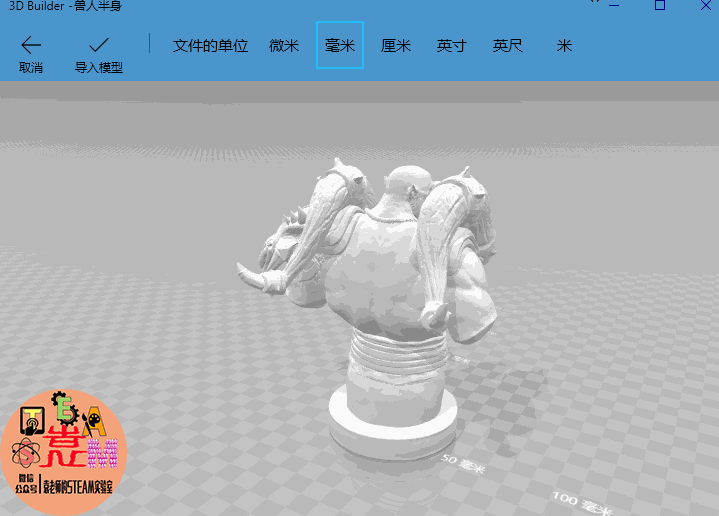Select the highlighted 毫米 (millimeter) unit
Screen dimensions: 719x516
[x=340, y=46]
